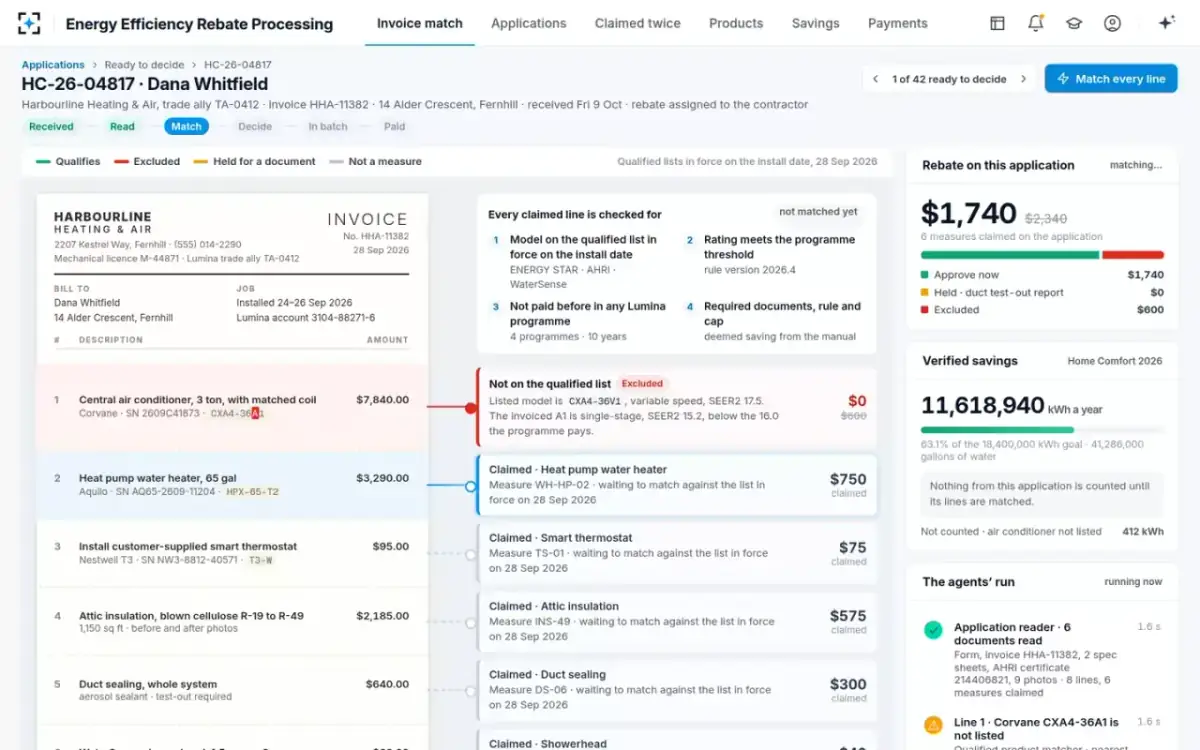1200x750 pixels.
Task: Click Not a measure legend entry
Action: coord(375,161)
